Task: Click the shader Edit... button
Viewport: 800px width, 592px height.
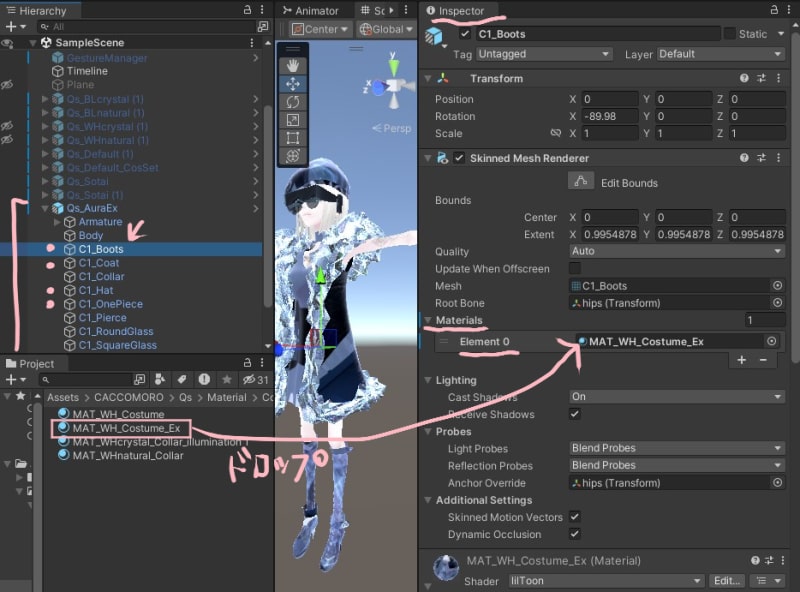Action: pyautogui.click(x=727, y=581)
